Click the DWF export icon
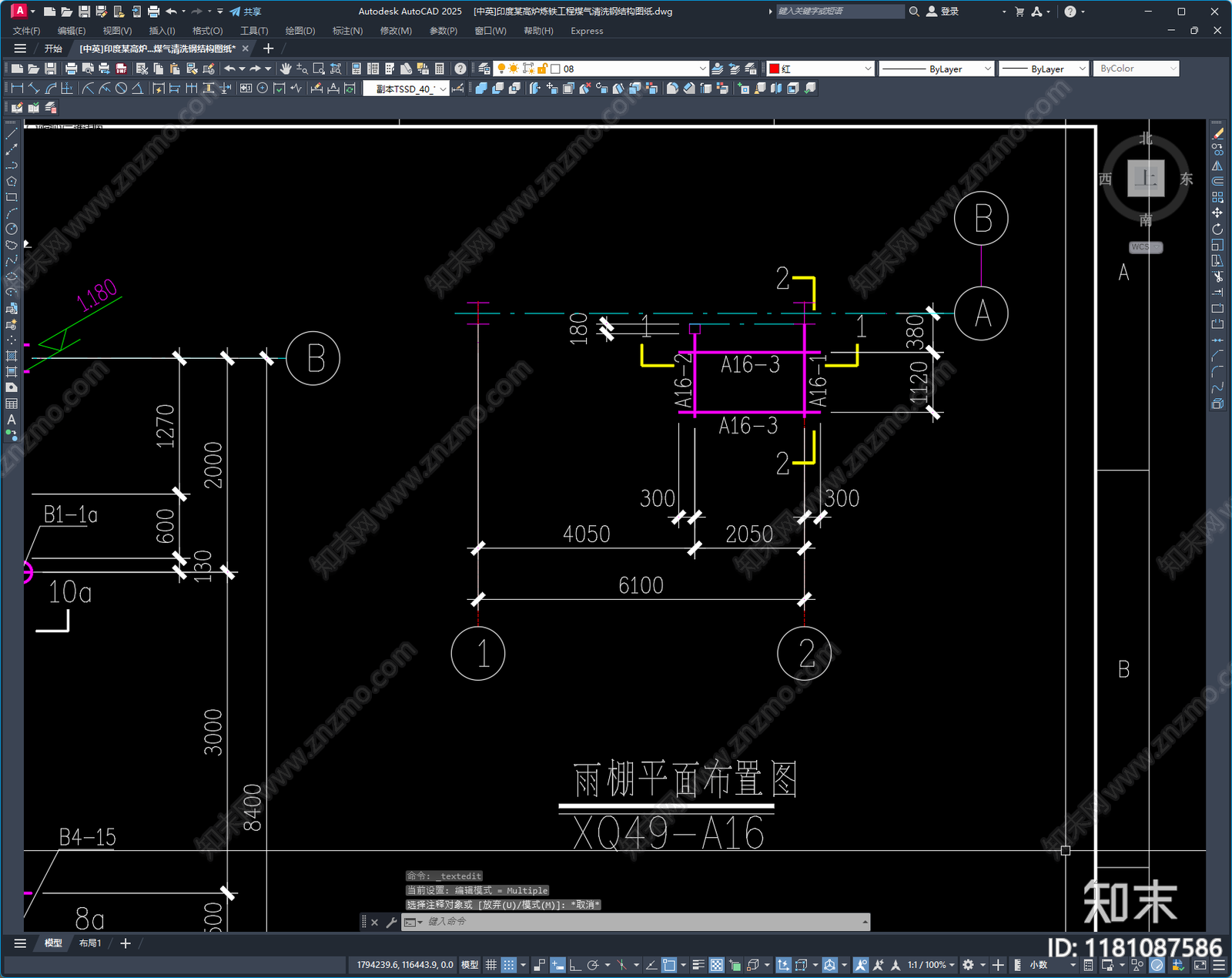Viewport: 1232px width, 978px height. 121,69
